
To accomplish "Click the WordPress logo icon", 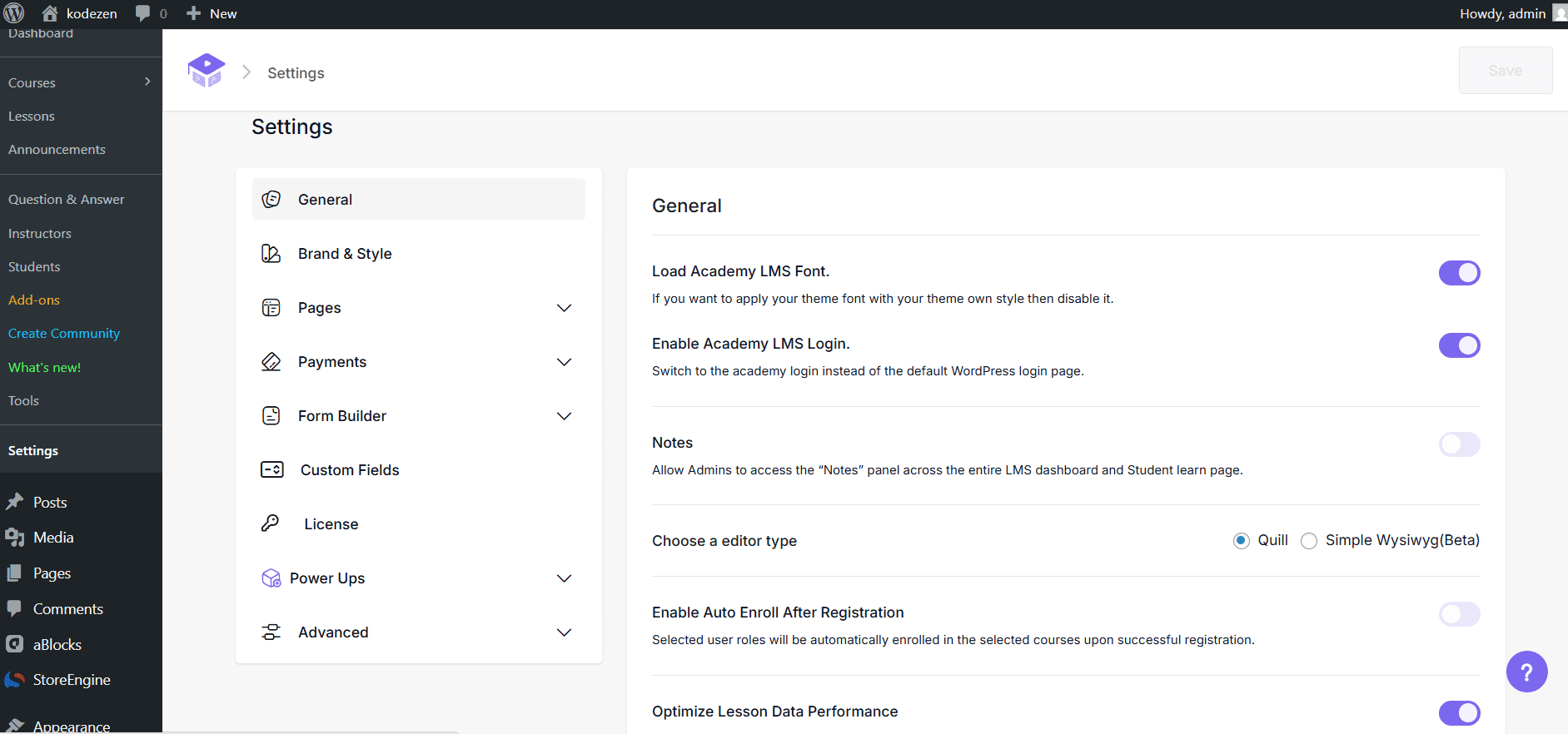I will [x=14, y=13].
